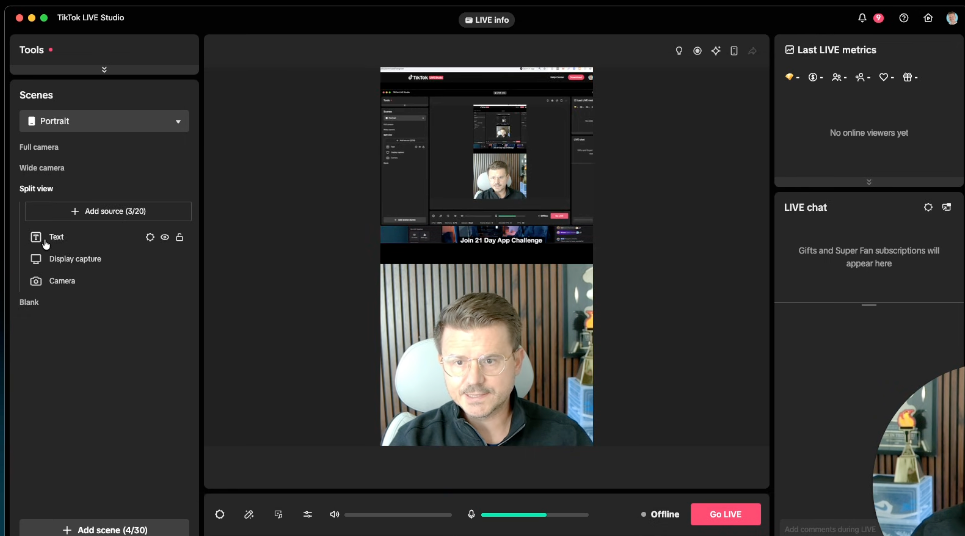Screen dimensions: 965x536
Task: Go to the home icon
Action: coord(928,18)
